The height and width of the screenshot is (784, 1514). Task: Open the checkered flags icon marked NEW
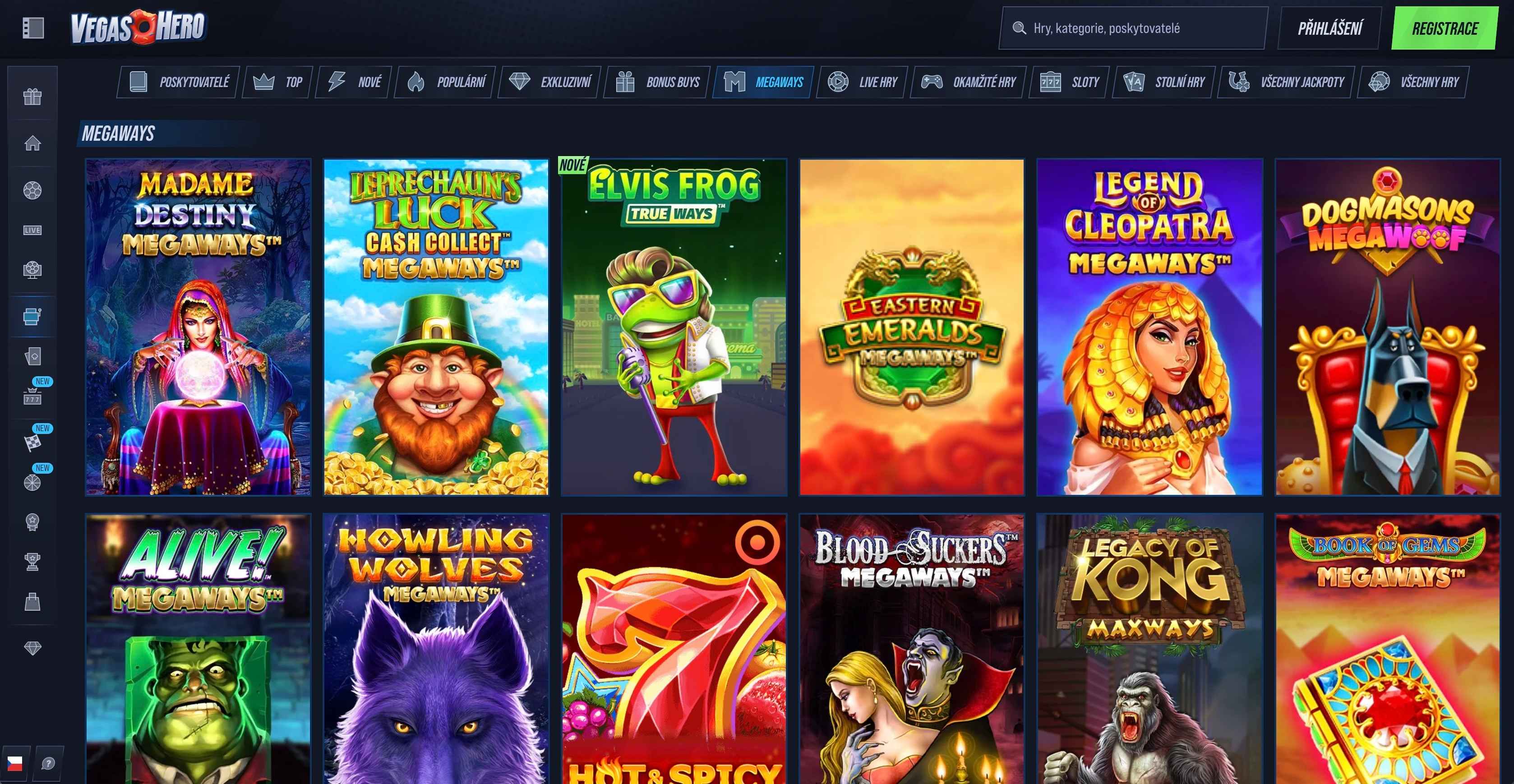coord(32,442)
